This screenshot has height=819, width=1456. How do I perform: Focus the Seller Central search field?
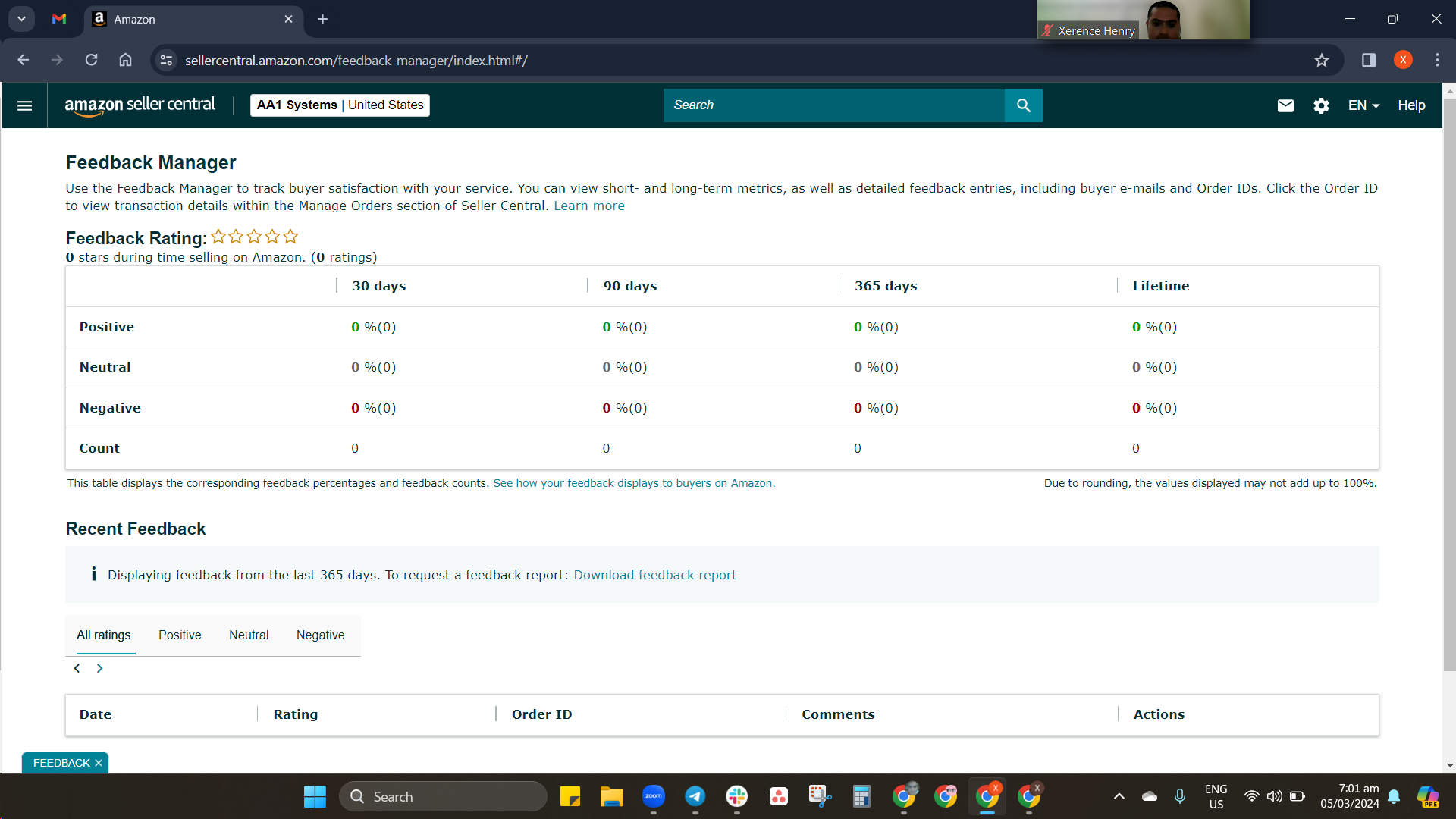click(834, 105)
